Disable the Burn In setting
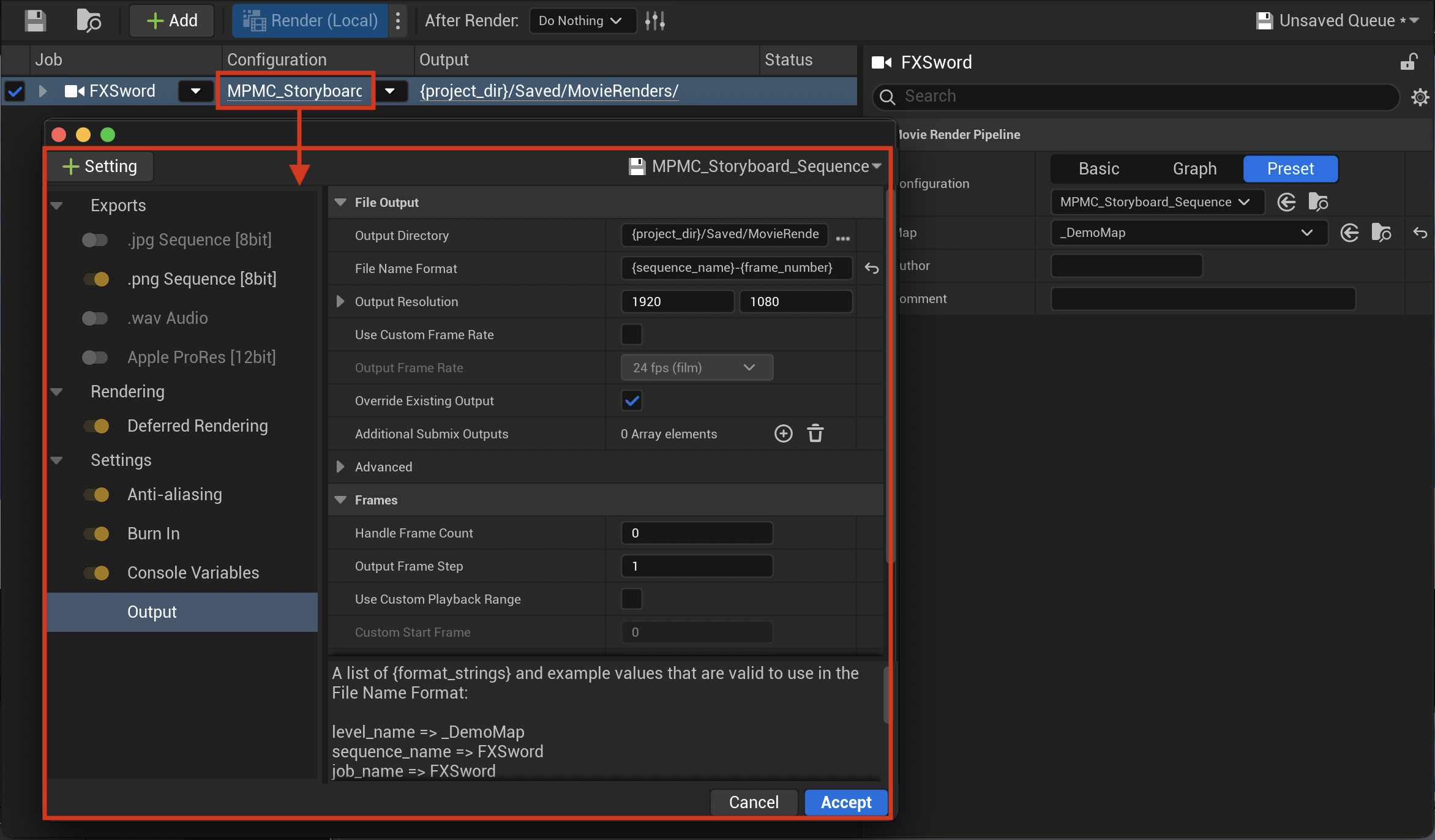The height and width of the screenshot is (840, 1435). click(x=96, y=533)
